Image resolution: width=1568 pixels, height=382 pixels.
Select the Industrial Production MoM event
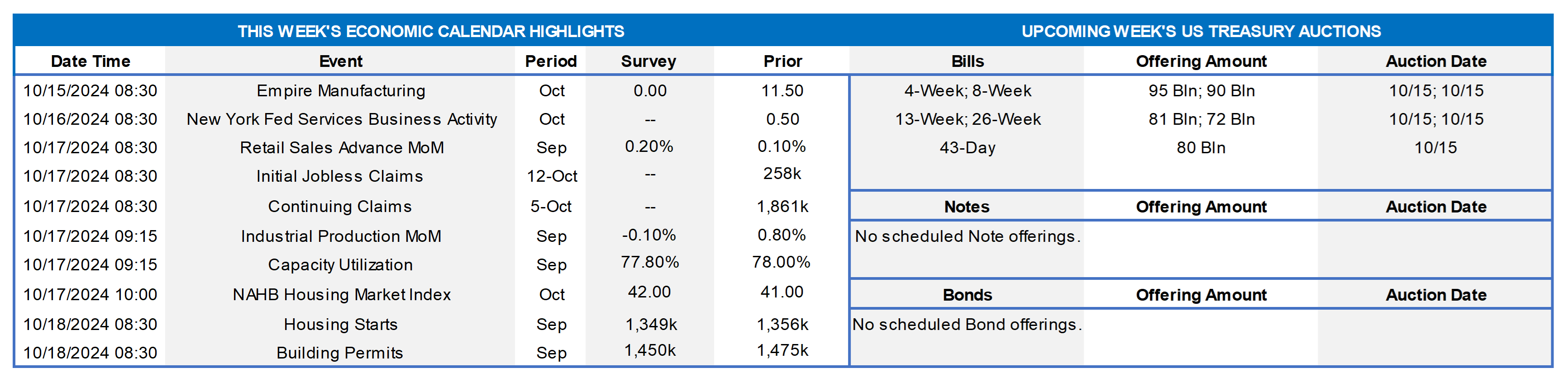[341, 236]
